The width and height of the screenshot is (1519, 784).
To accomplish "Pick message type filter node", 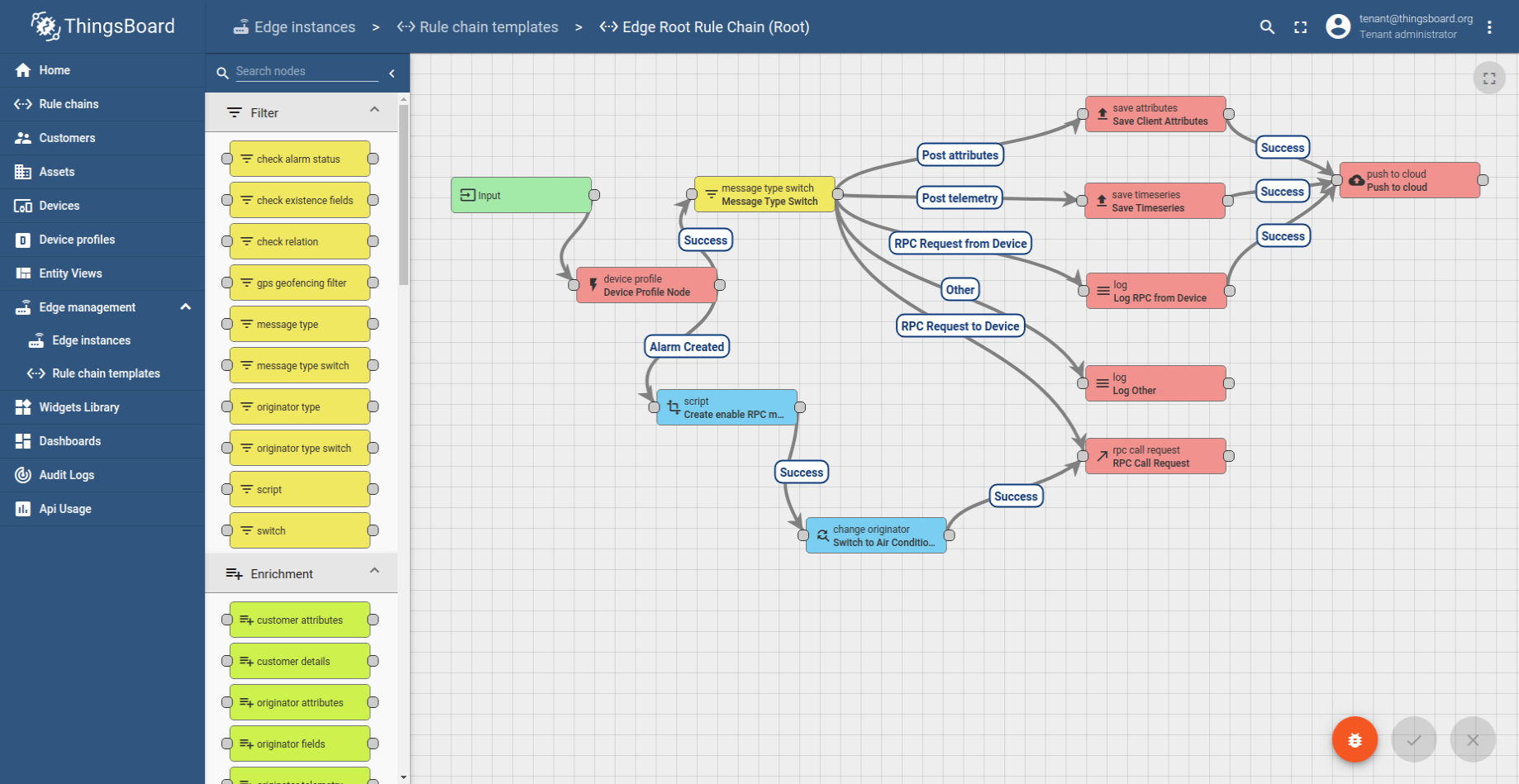I will click(x=300, y=324).
